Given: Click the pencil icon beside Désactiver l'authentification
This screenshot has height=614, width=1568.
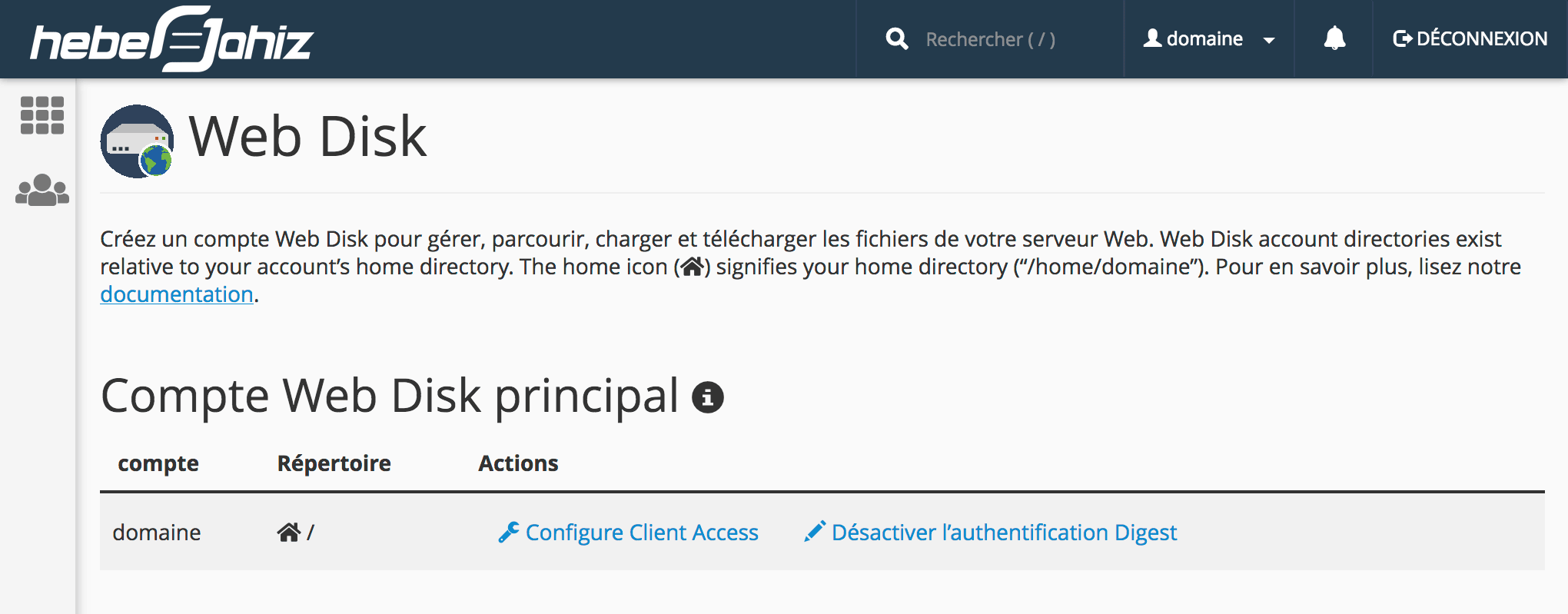Looking at the screenshot, I should [x=815, y=532].
